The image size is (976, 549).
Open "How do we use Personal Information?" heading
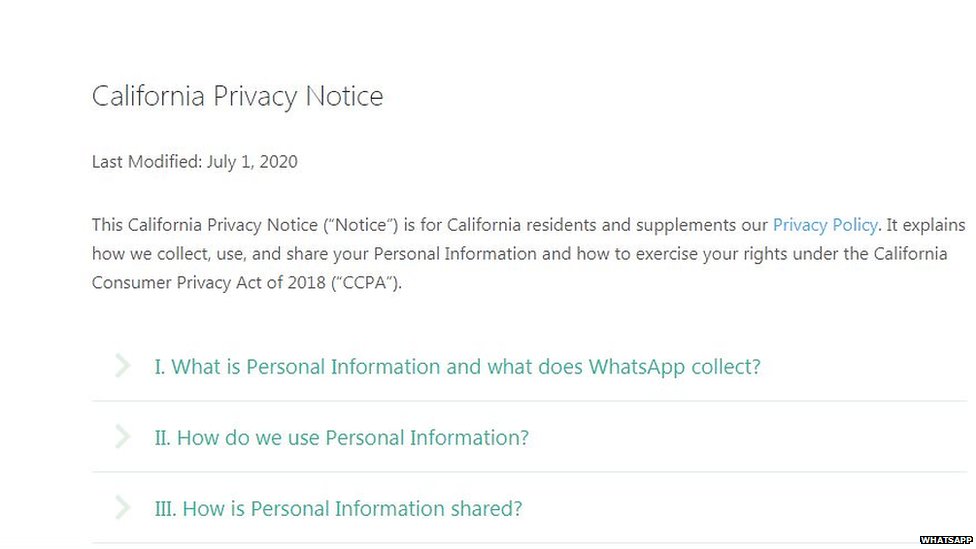(x=341, y=438)
